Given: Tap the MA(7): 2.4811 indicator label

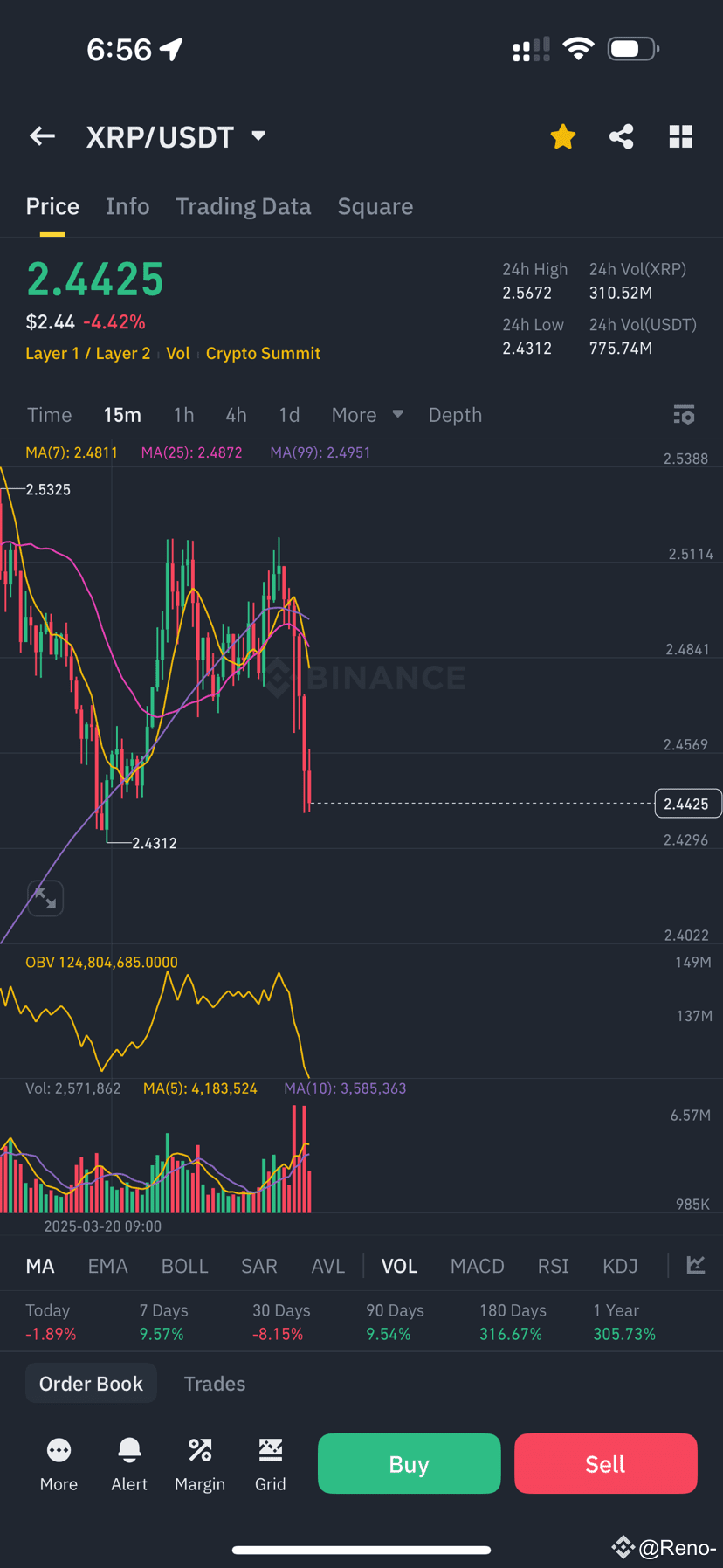Looking at the screenshot, I should [x=72, y=452].
